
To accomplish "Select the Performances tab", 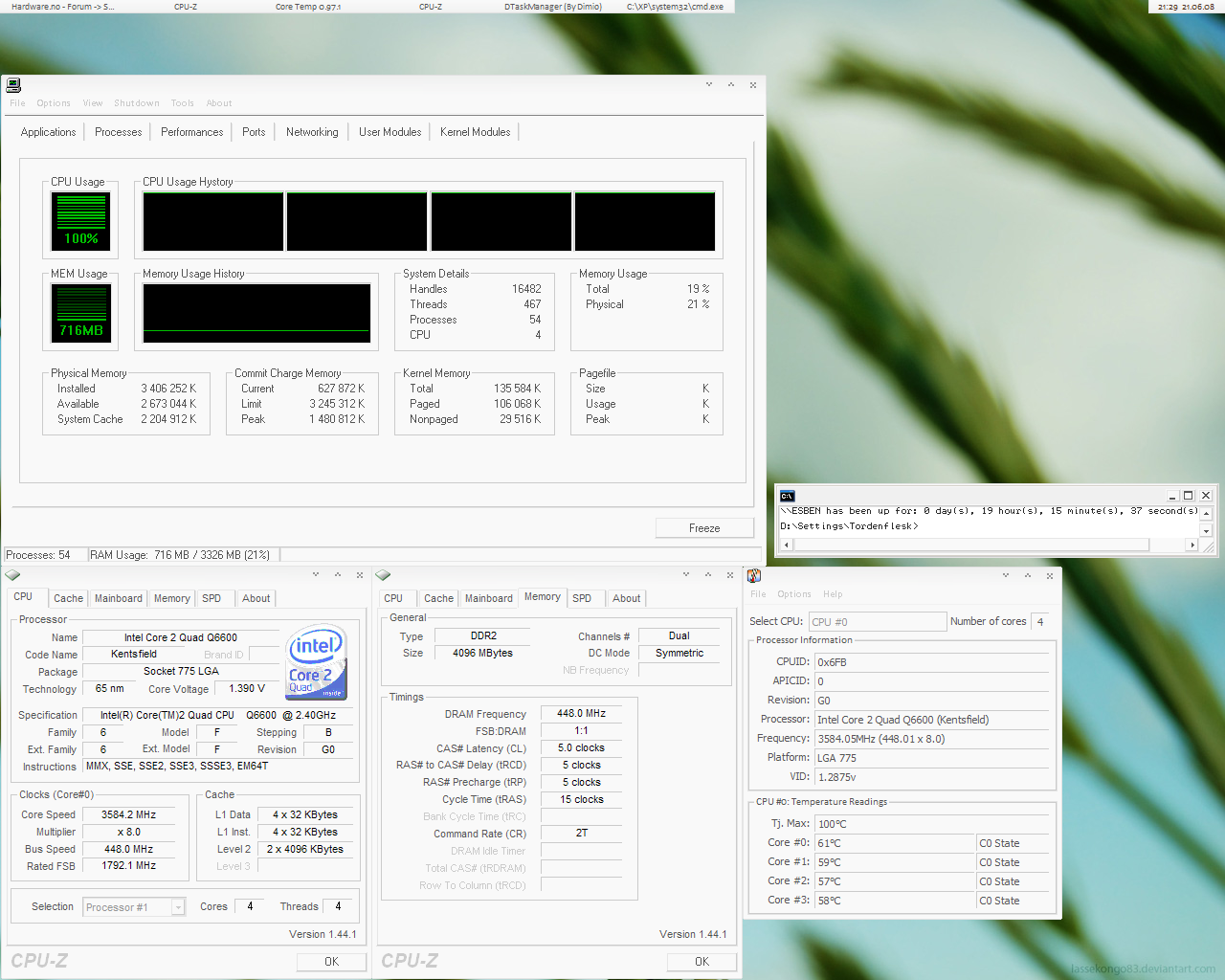I will 191,132.
